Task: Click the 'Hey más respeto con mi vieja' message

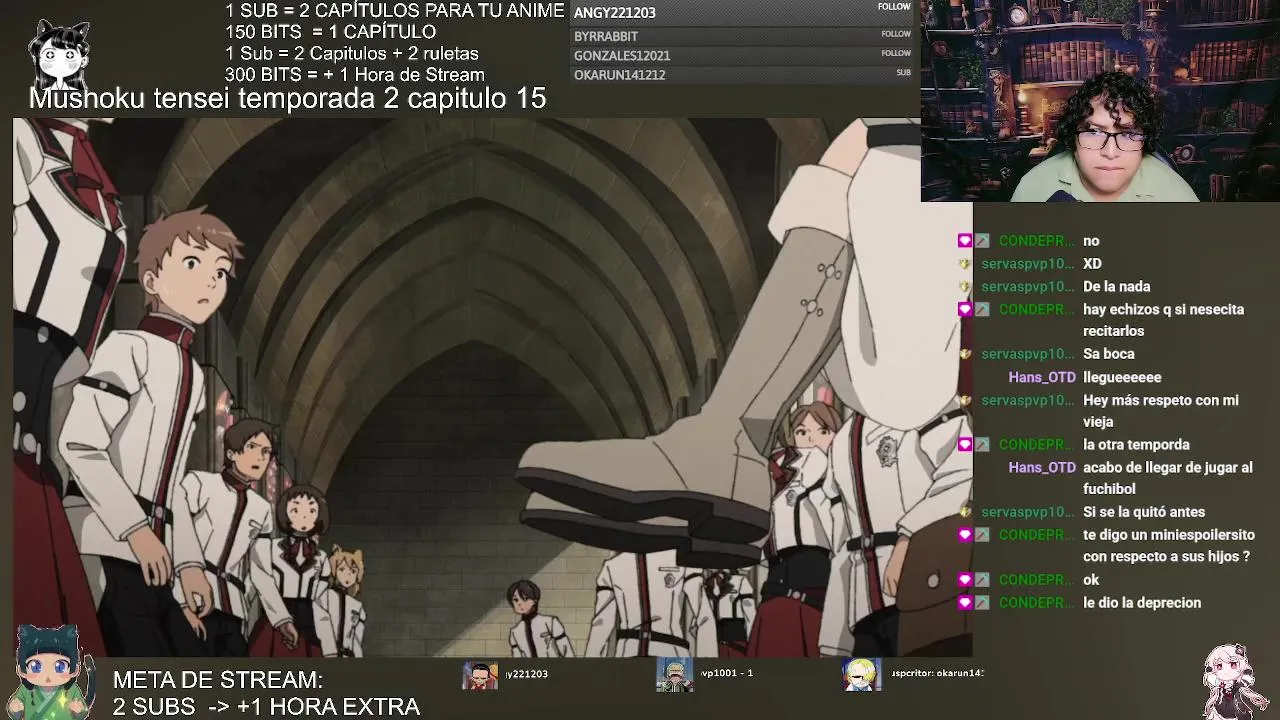Action: (x=1161, y=411)
